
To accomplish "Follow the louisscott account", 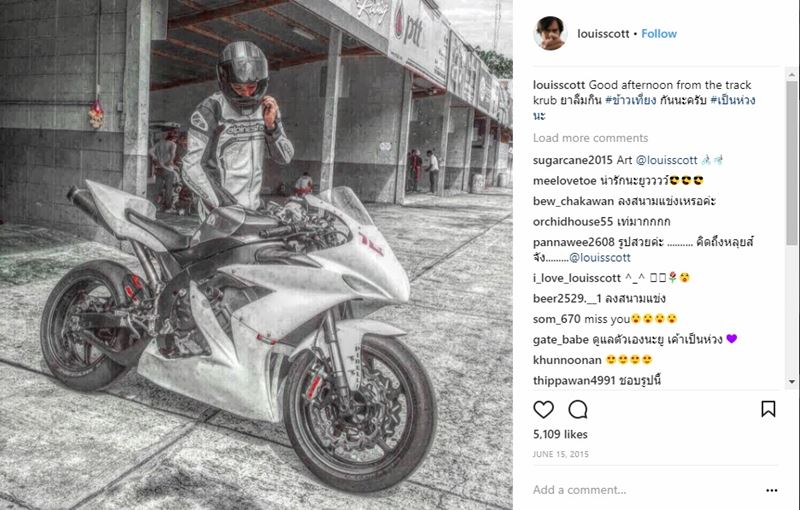I will (659, 34).
